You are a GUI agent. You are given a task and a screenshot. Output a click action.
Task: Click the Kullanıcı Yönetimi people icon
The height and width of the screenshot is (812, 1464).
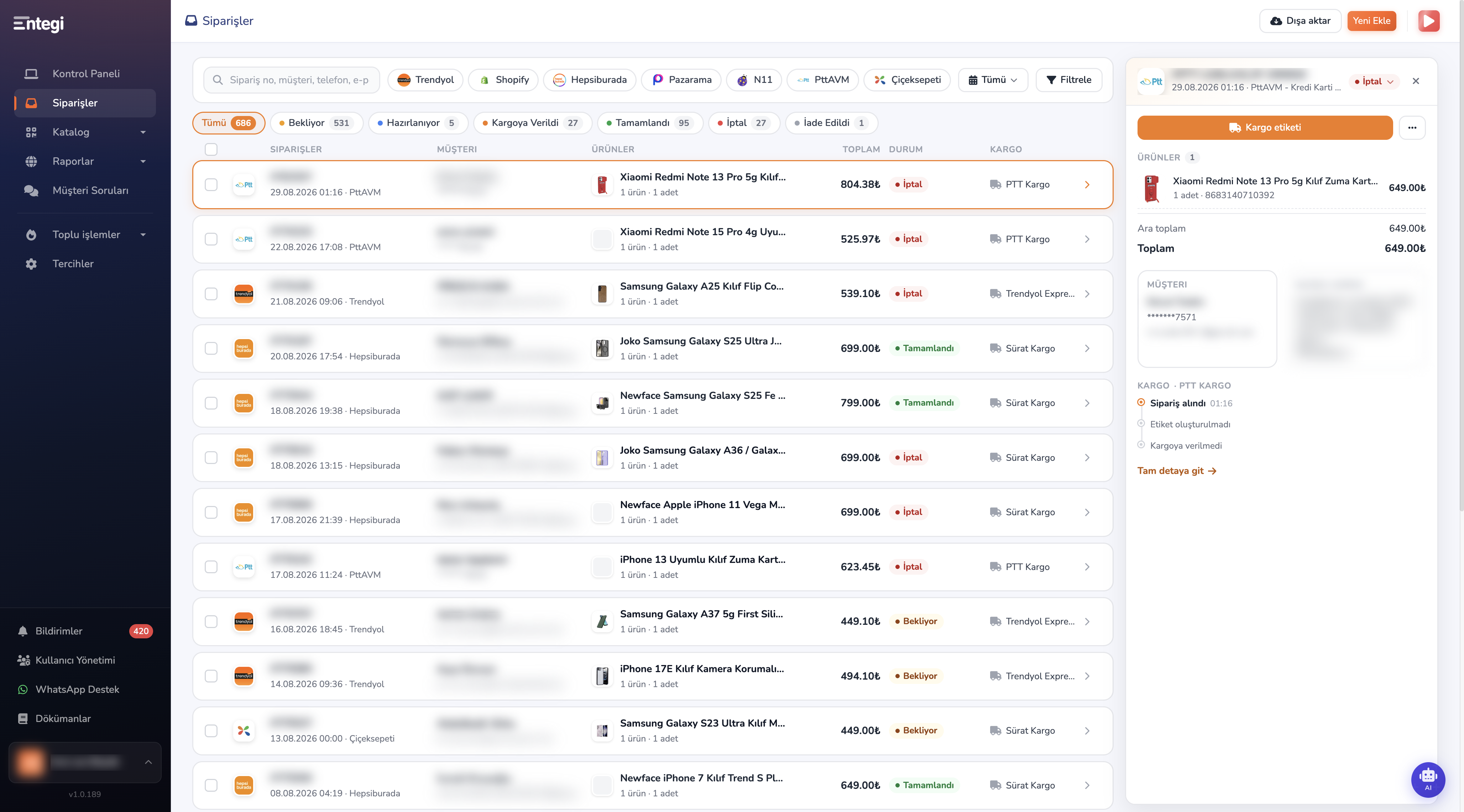(x=23, y=660)
